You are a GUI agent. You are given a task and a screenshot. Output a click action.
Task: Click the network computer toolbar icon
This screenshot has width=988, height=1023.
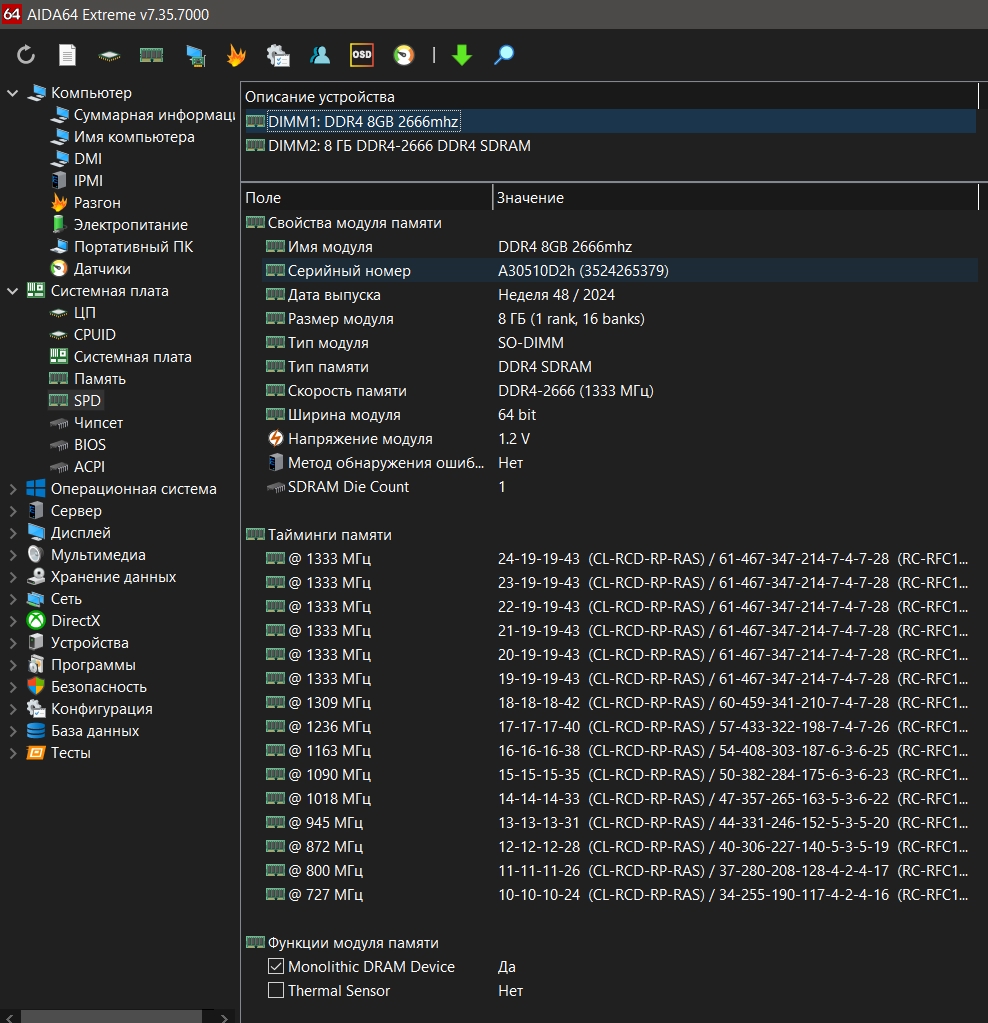click(x=195, y=55)
